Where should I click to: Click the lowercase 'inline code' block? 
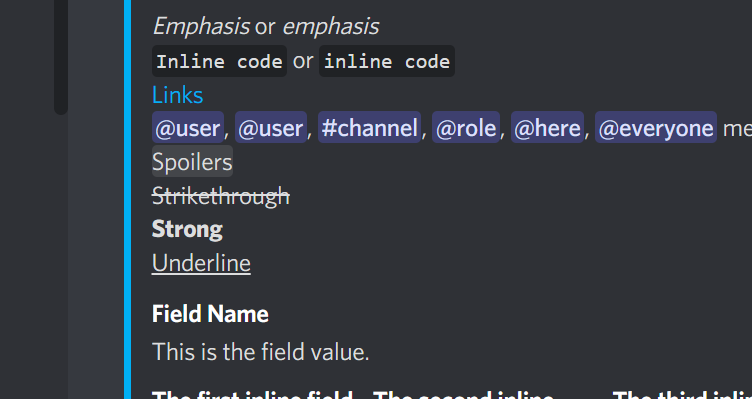tap(387, 61)
